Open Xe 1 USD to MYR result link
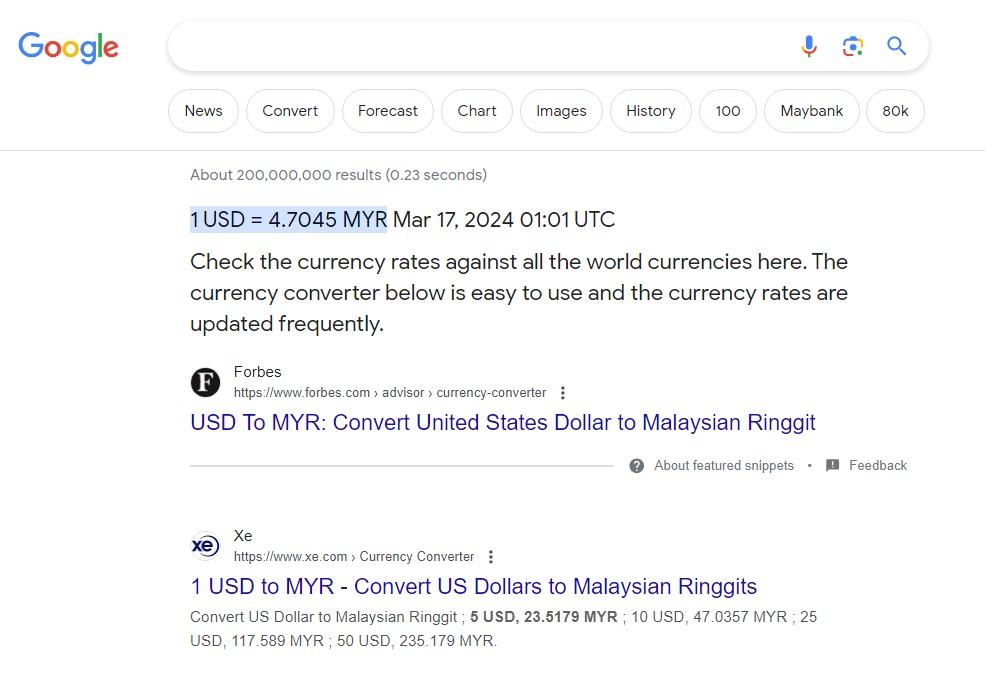 (x=474, y=587)
